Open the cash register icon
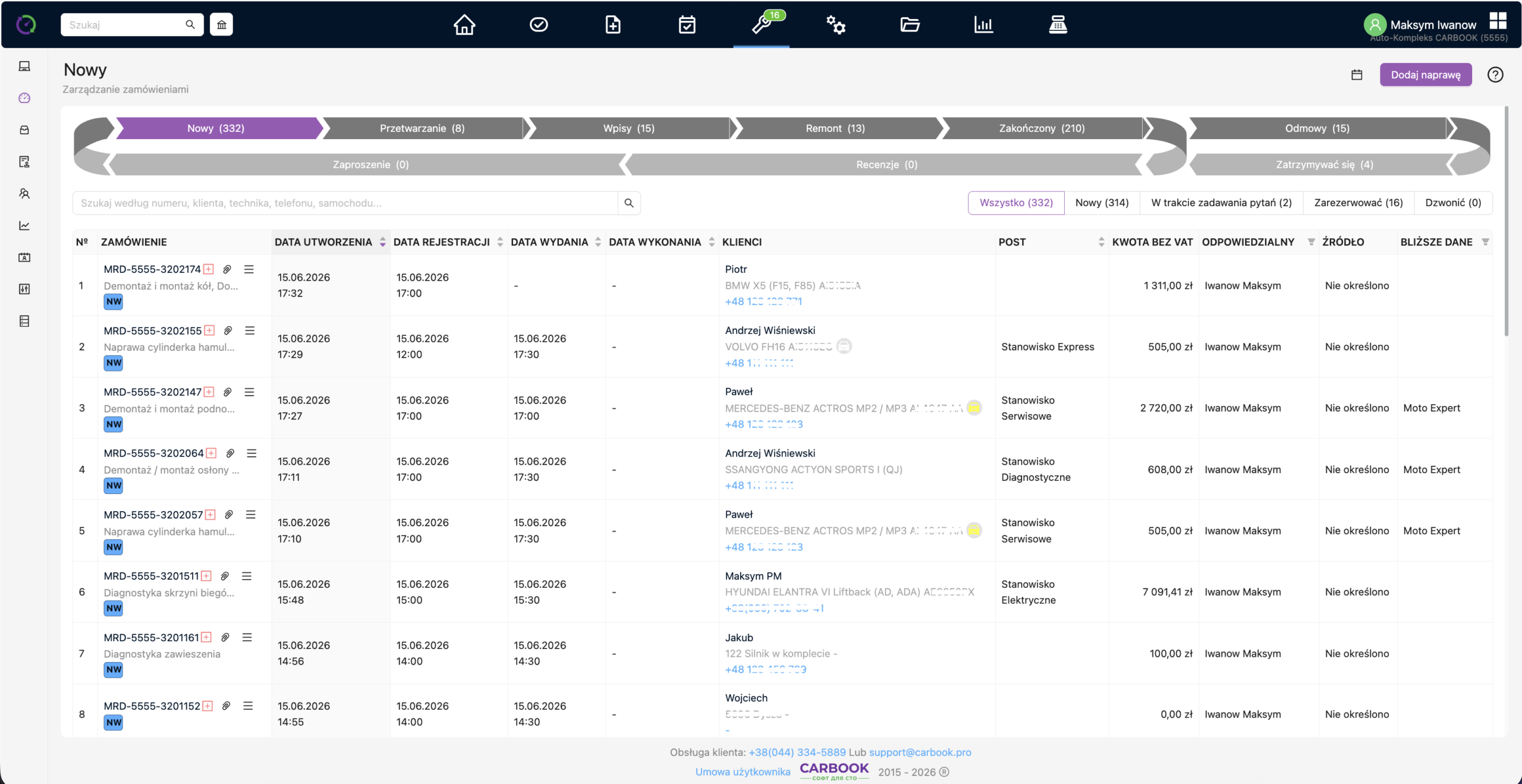The width and height of the screenshot is (1522, 784). (x=1058, y=25)
